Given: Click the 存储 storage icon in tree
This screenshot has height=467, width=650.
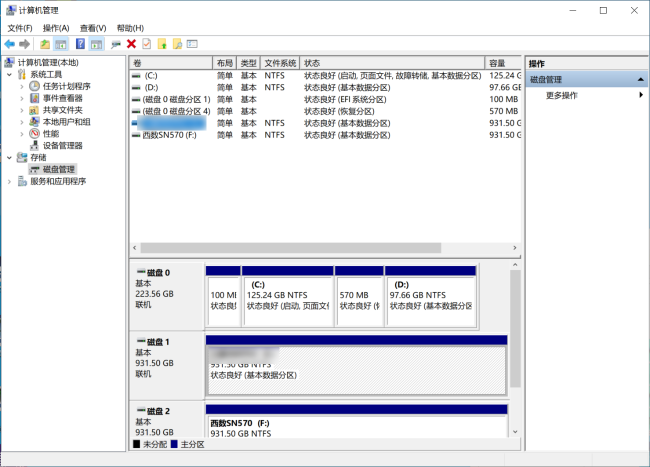Looking at the screenshot, I should pyautogui.click(x=22, y=157).
